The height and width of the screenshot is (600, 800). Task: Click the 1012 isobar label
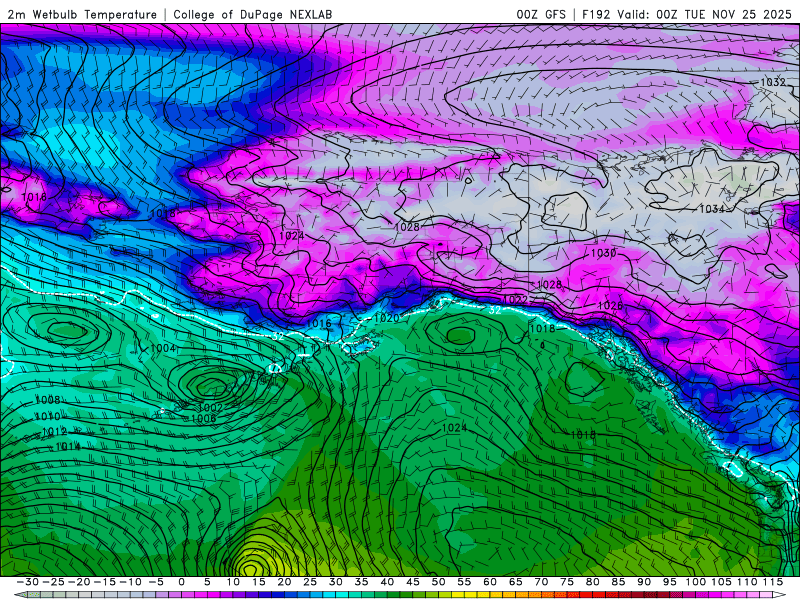pos(54,432)
